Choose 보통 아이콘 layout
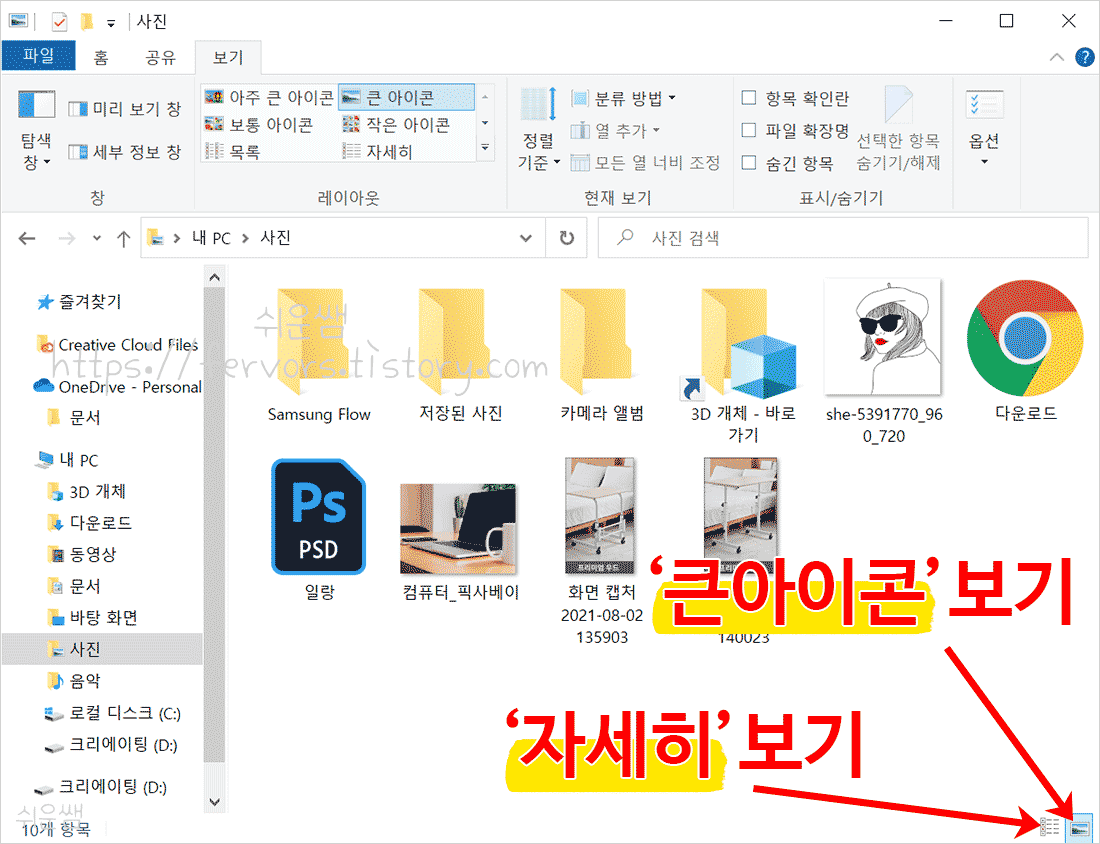Image resolution: width=1100 pixels, height=844 pixels. point(258,125)
